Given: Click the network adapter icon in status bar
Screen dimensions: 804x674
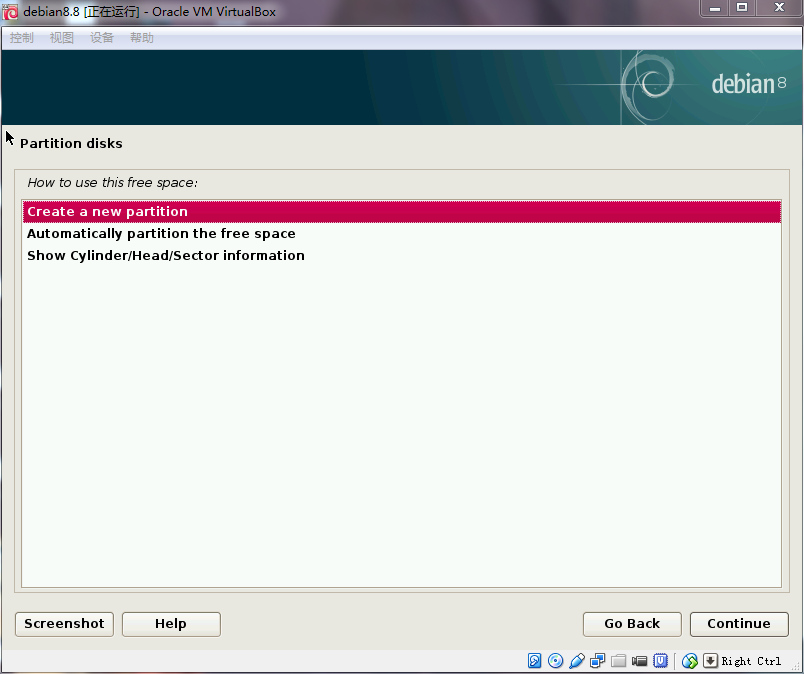Looking at the screenshot, I should click(x=598, y=661).
